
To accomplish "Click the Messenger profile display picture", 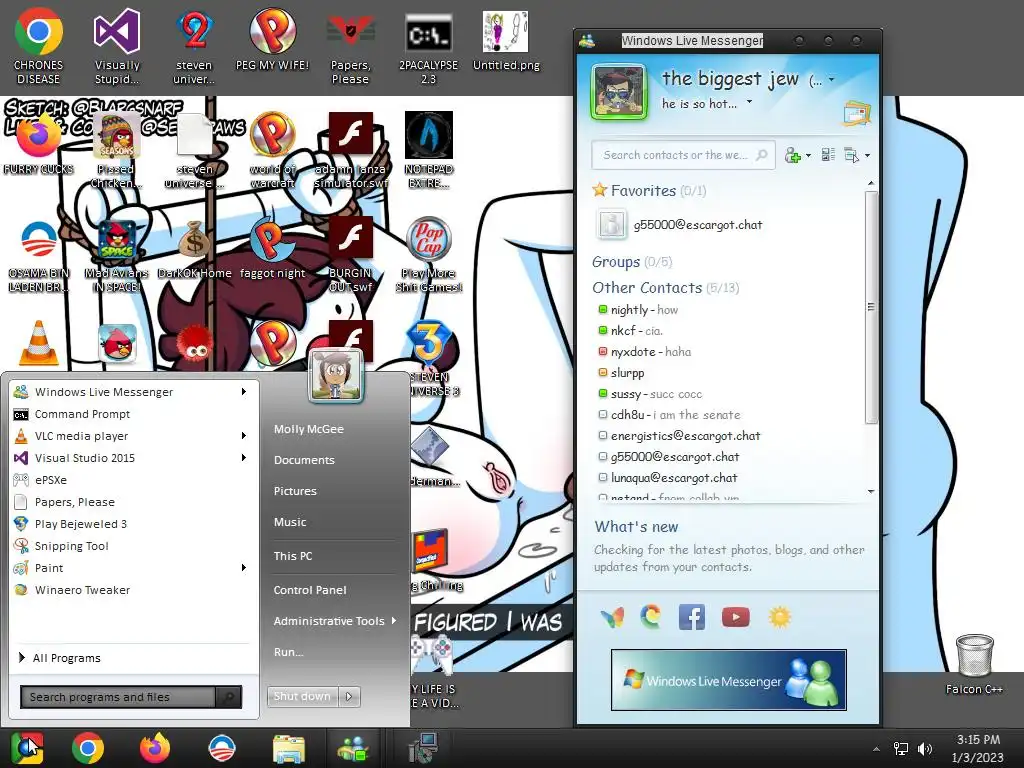I will 618,92.
